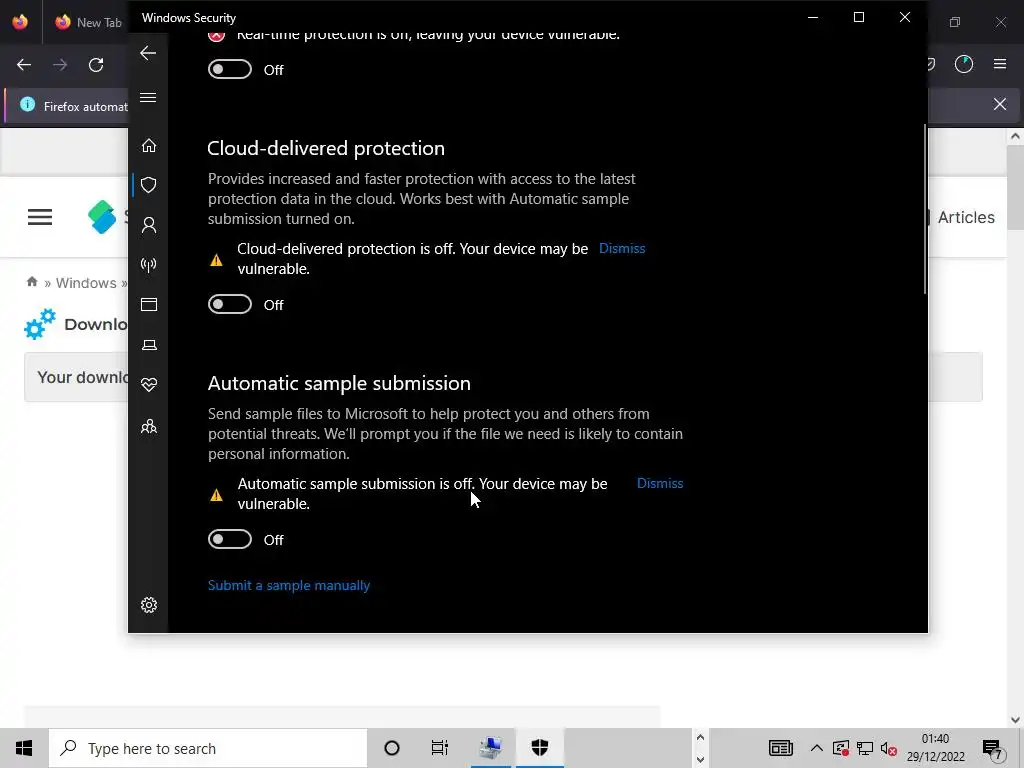Click the muted volume tray icon
Viewport: 1024px width, 768px height.
click(888, 748)
